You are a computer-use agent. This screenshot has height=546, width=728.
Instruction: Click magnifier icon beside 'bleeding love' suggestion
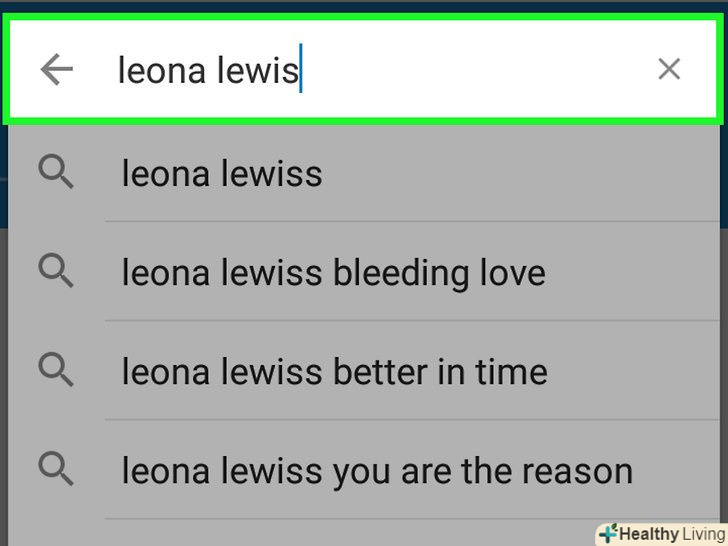click(56, 272)
